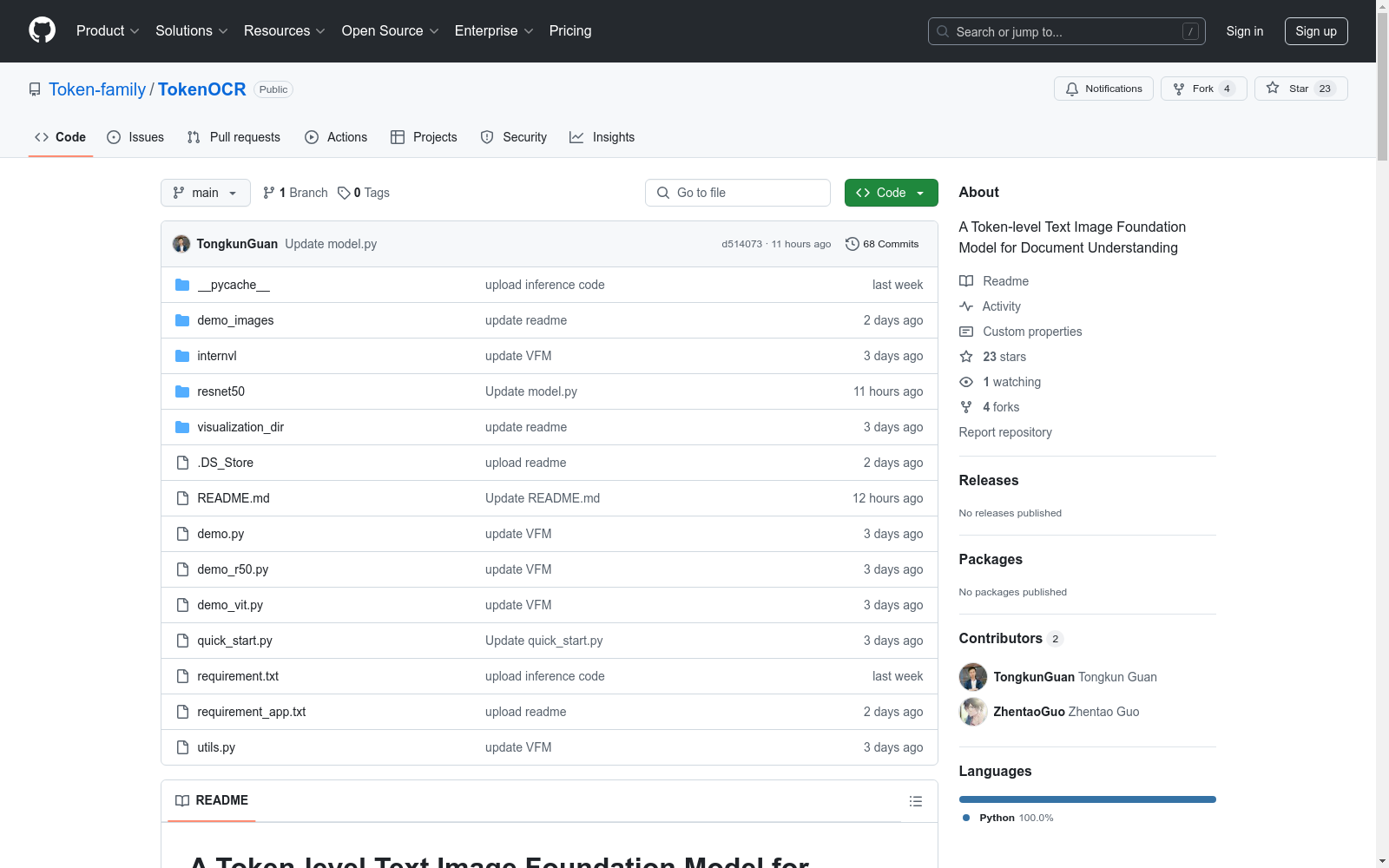
Task: Expand the Enterprise menu
Action: pos(494,31)
